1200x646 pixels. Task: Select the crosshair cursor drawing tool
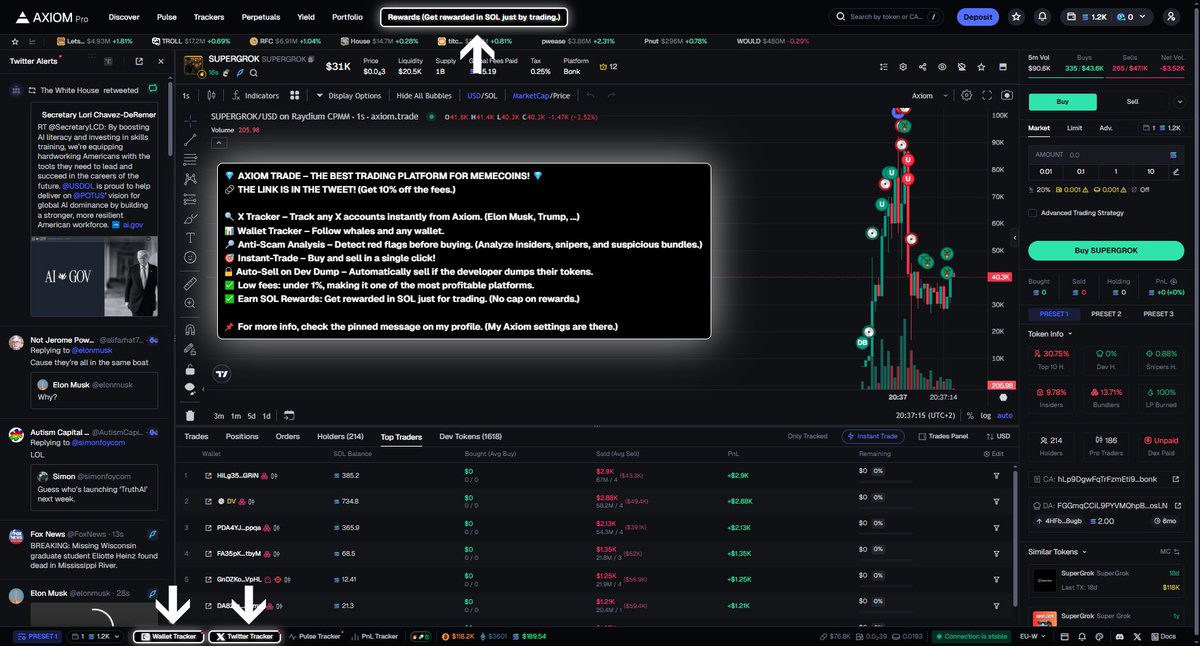[x=190, y=120]
